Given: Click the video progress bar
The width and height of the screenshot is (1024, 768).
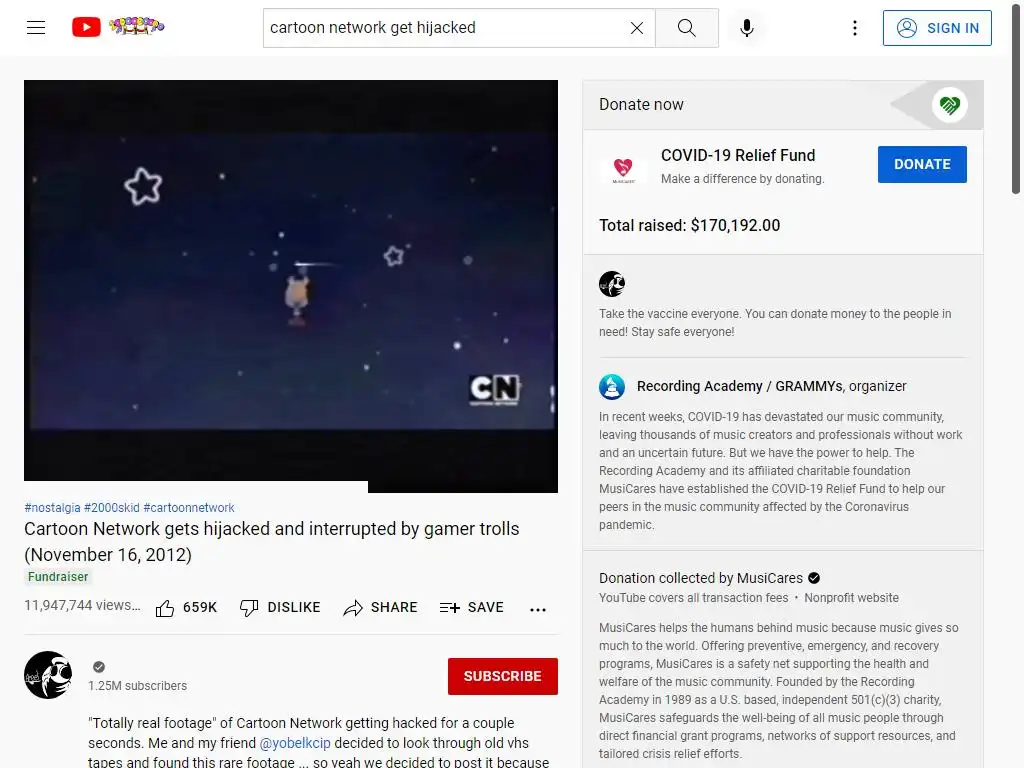Looking at the screenshot, I should click(x=291, y=487).
